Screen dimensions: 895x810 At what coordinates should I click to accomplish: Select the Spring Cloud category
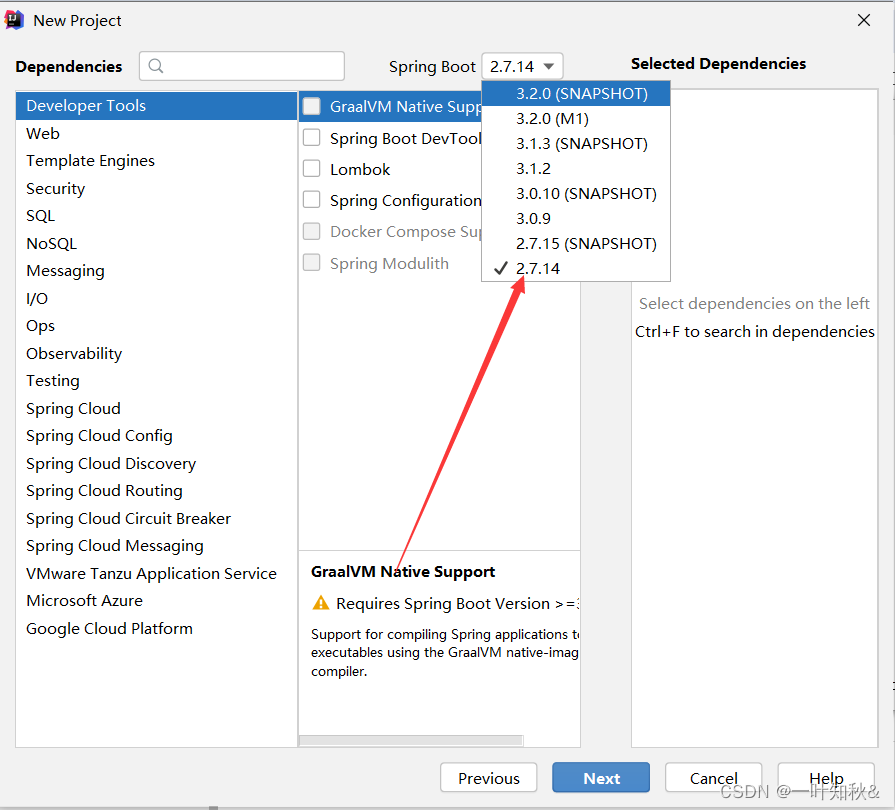point(156,409)
